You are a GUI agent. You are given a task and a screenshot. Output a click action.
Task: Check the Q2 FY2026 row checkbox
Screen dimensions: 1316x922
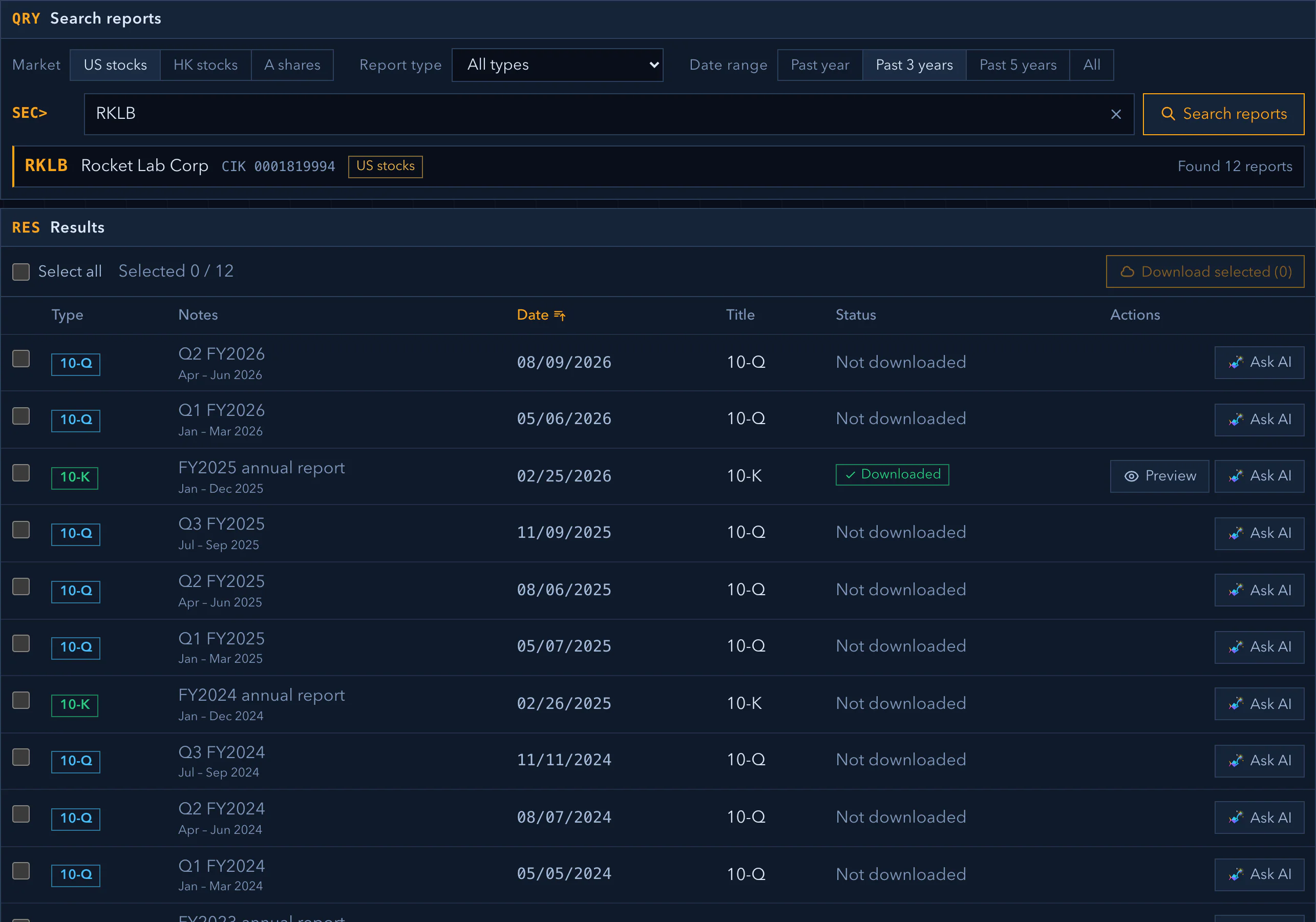[21, 359]
